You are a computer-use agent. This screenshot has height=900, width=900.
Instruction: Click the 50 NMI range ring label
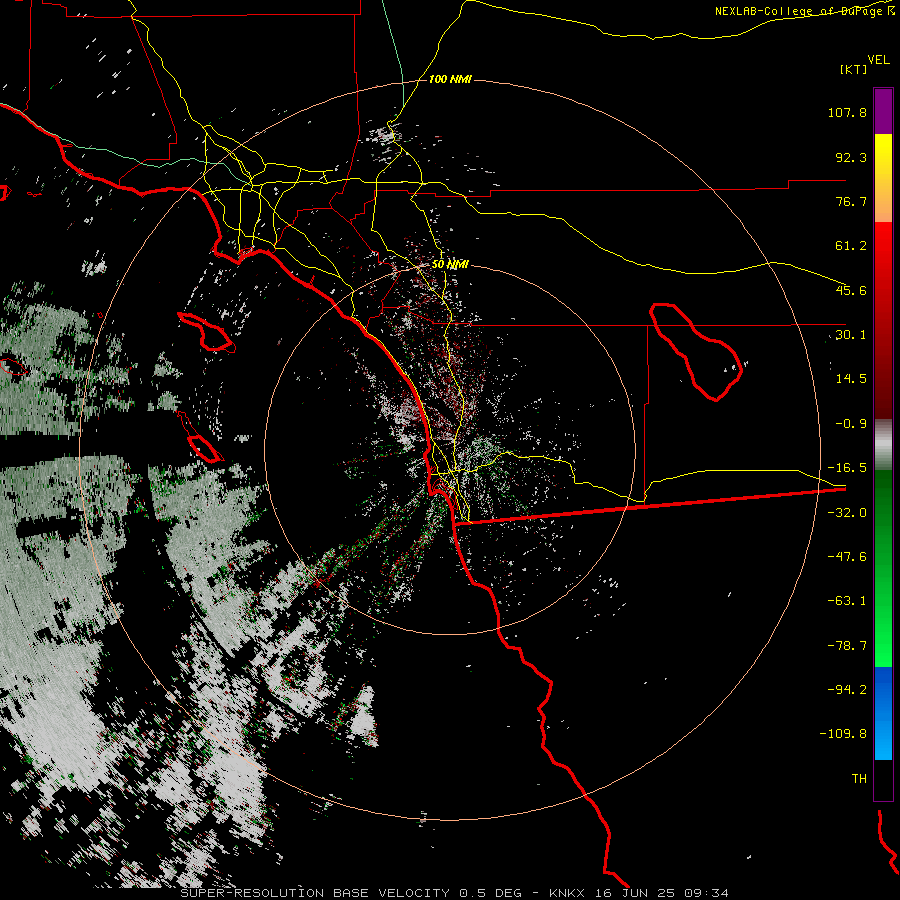tap(451, 265)
